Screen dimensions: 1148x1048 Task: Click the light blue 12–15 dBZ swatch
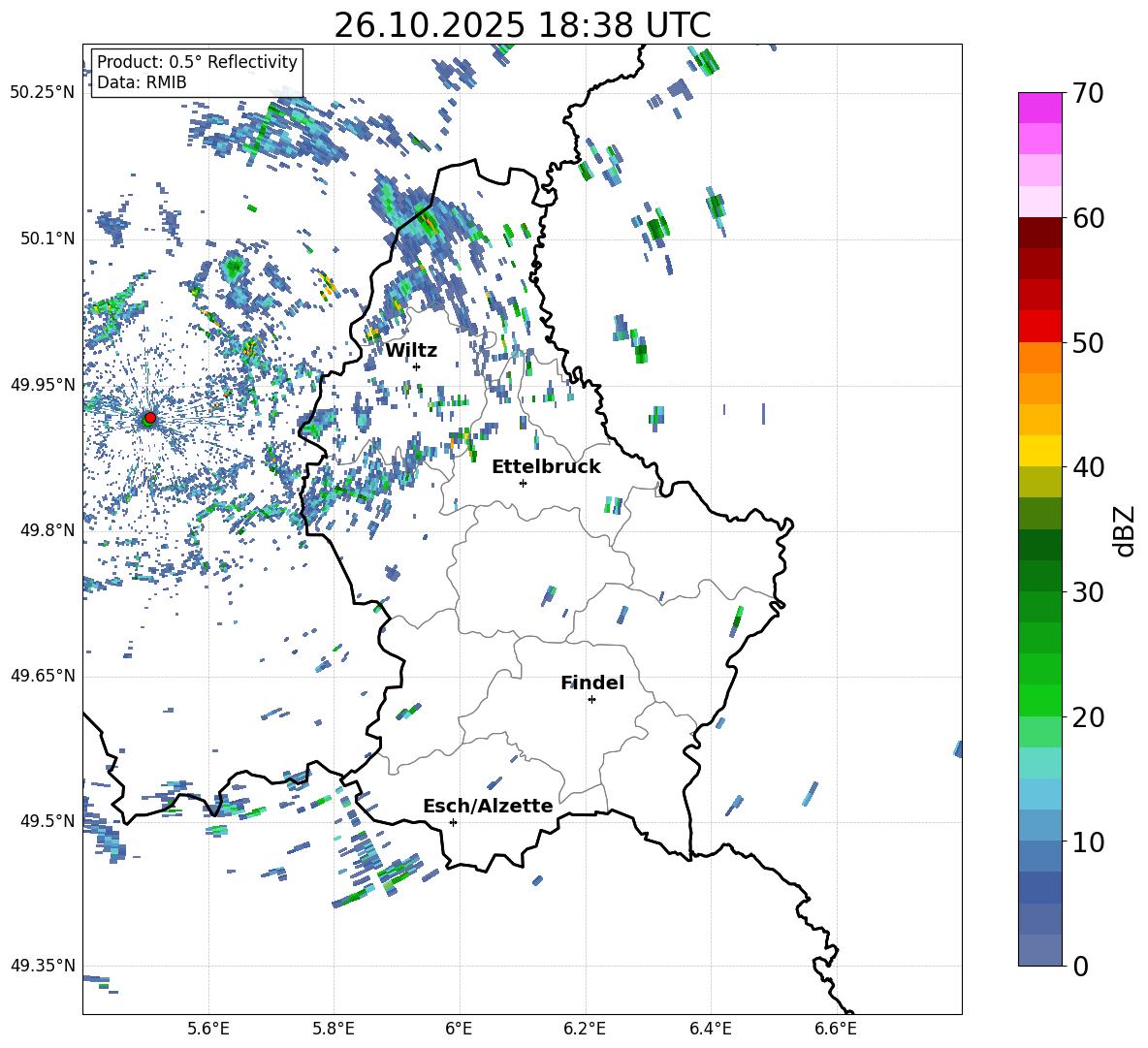1040,794
